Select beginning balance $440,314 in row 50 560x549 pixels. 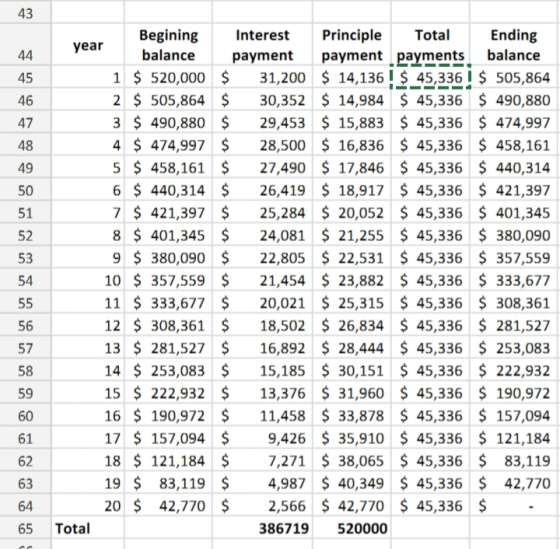click(168, 190)
